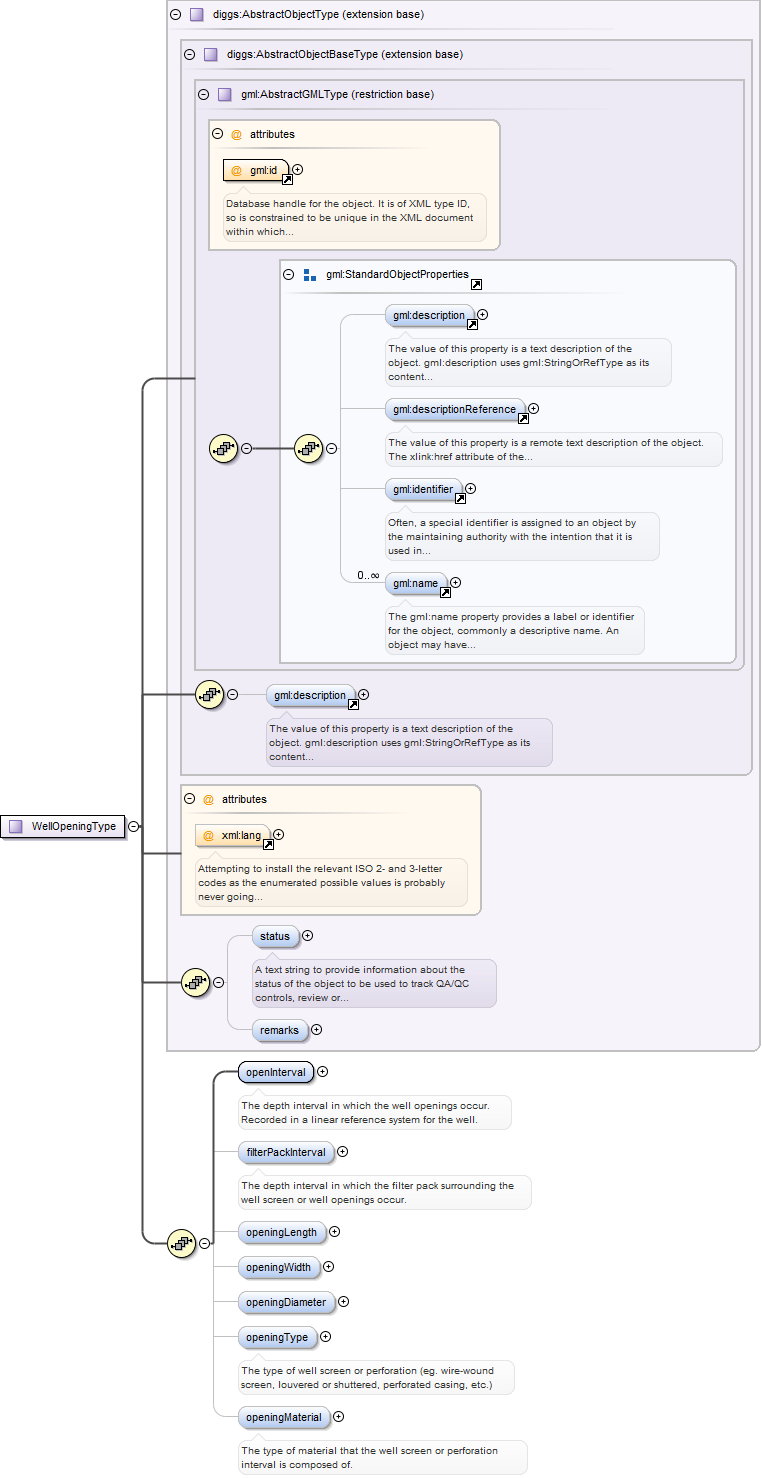
Task: Click the sequence icon beside status element
Action: point(195,982)
